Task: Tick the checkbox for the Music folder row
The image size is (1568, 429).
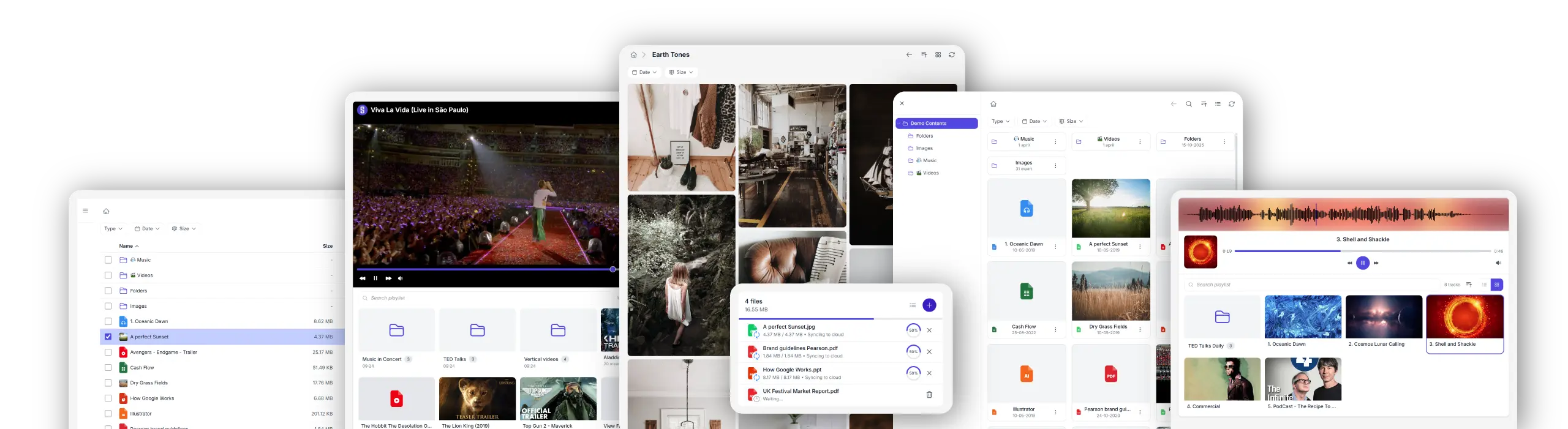Action: coord(108,260)
